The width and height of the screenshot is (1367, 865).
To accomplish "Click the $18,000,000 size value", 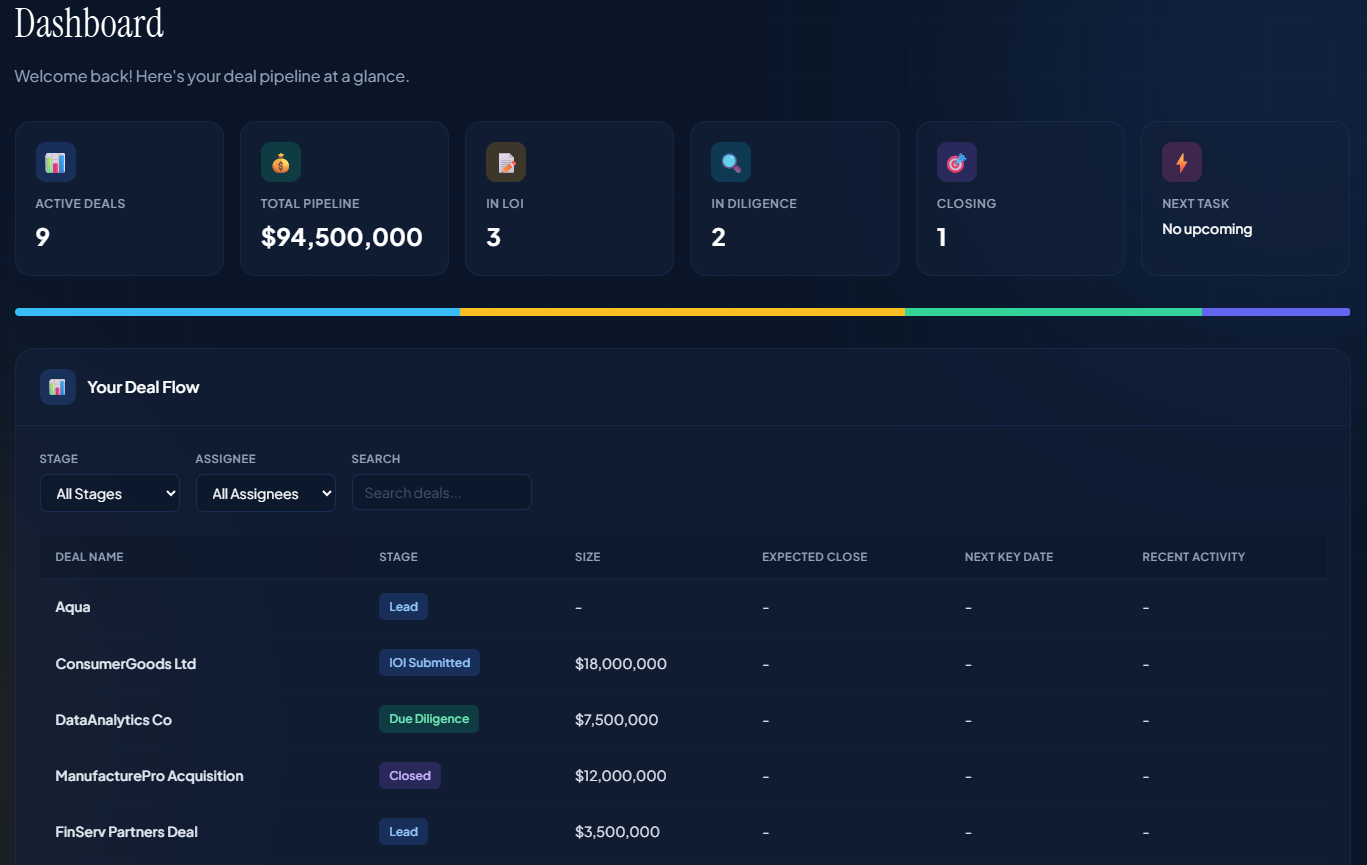I will click(621, 664).
